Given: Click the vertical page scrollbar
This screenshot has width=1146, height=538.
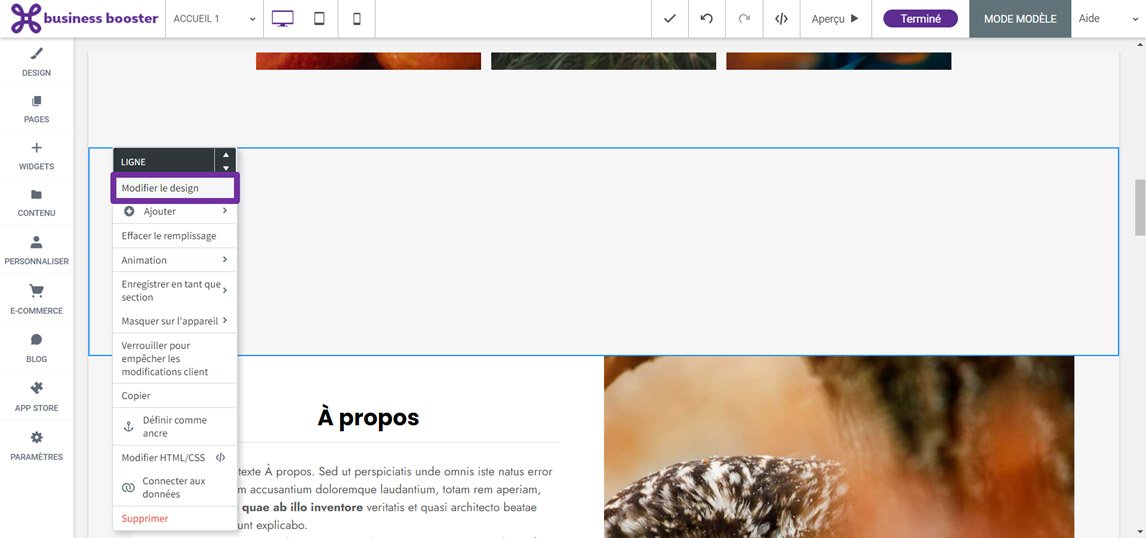Looking at the screenshot, I should pos(1139,207).
